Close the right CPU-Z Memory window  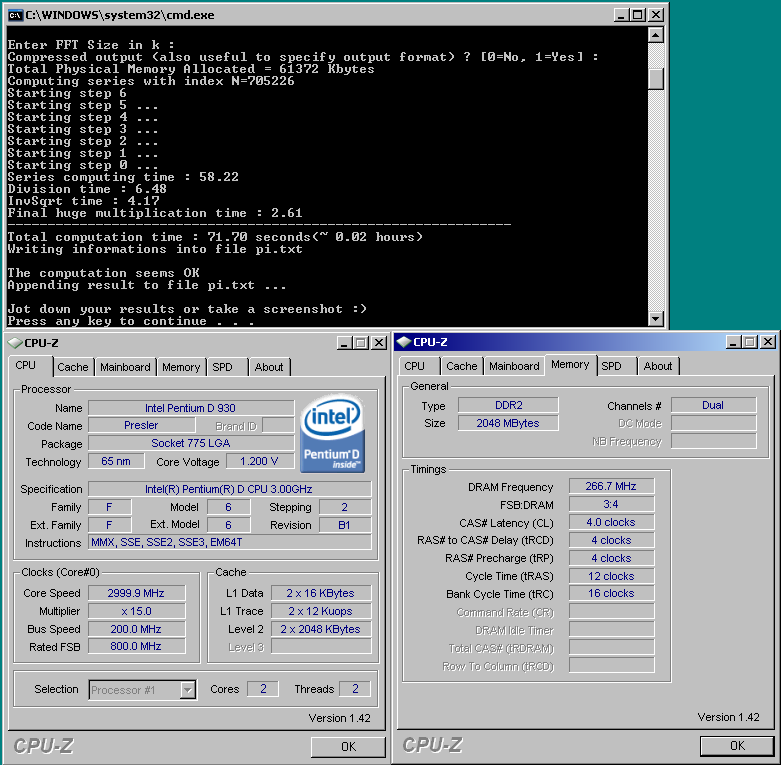click(x=768, y=342)
